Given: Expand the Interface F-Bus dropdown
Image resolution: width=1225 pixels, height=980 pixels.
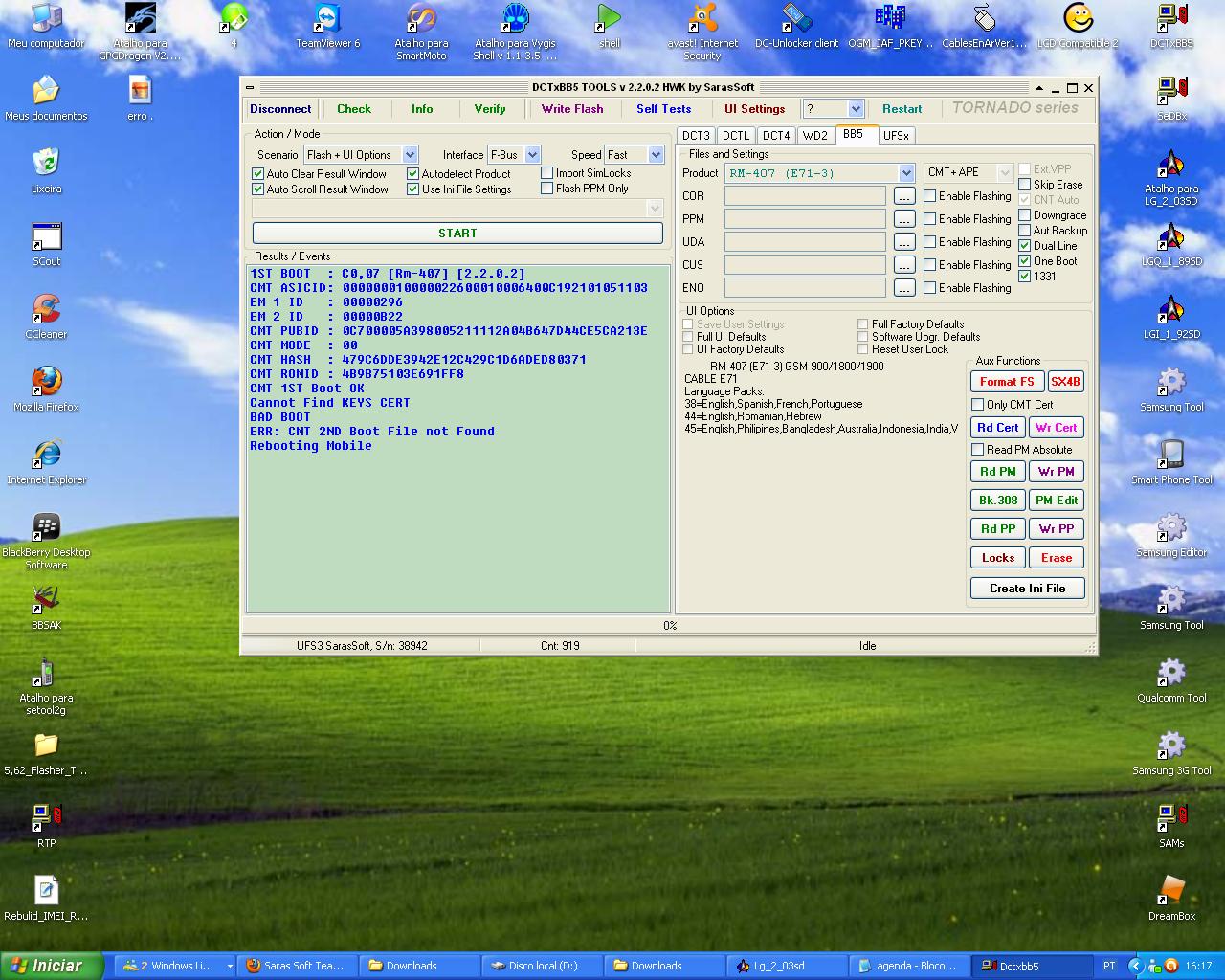Looking at the screenshot, I should 532,155.
